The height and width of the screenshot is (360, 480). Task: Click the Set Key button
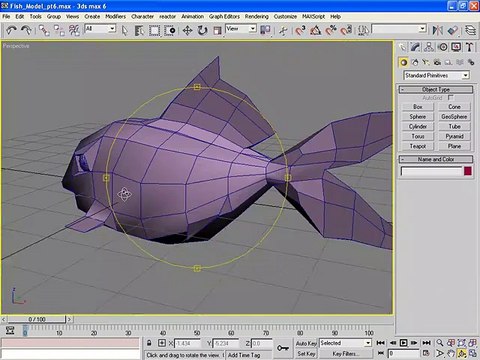click(306, 354)
